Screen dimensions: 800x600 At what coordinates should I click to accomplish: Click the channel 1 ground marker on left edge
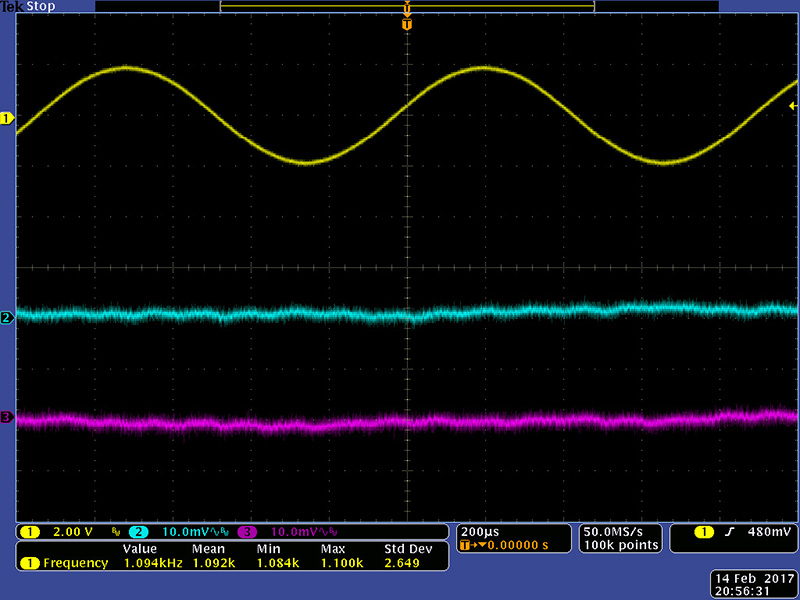point(6,119)
